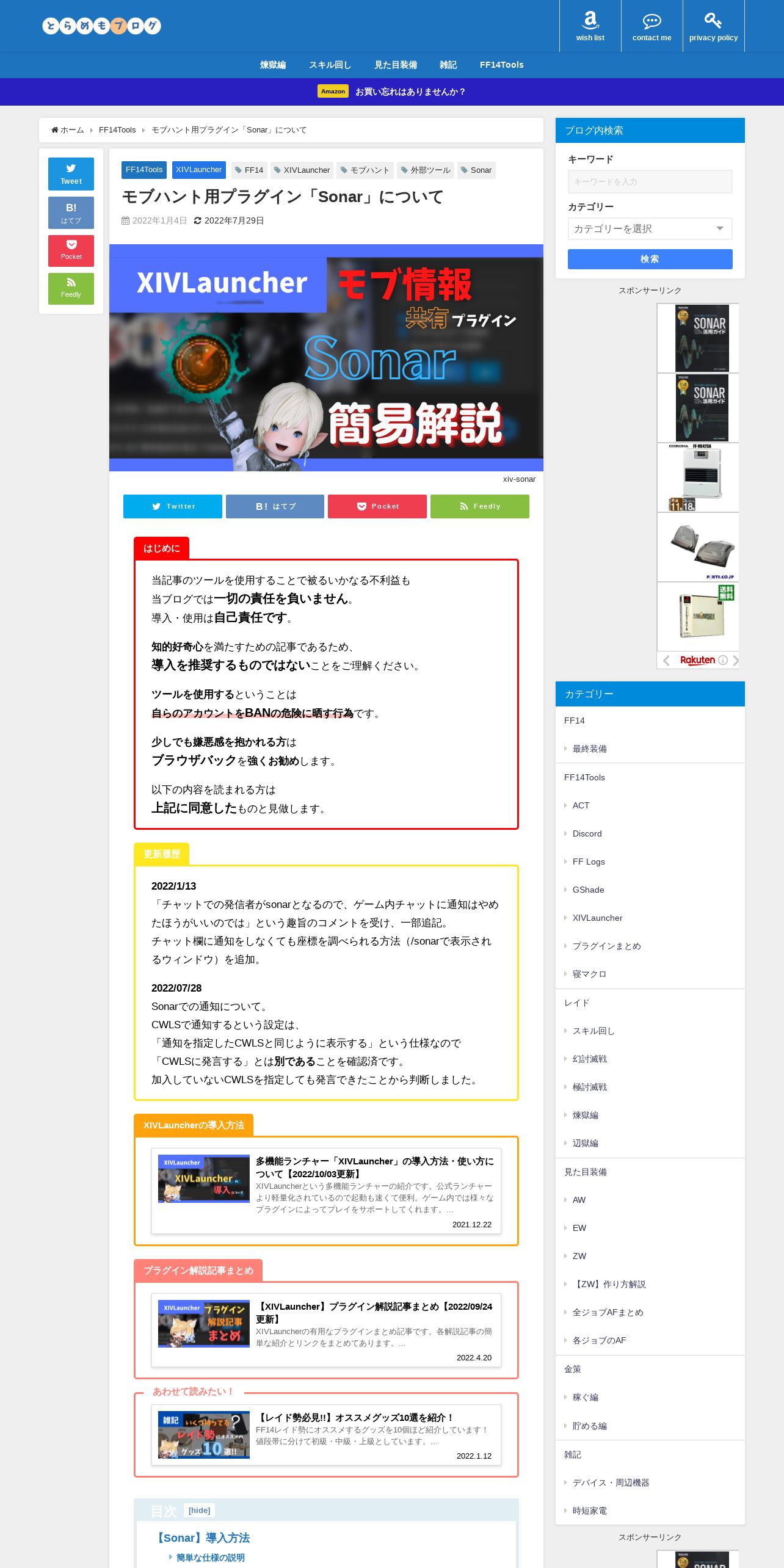Click the green Feedly sidebar button
This screenshot has height=1568, width=784.
pyautogui.click(x=71, y=288)
